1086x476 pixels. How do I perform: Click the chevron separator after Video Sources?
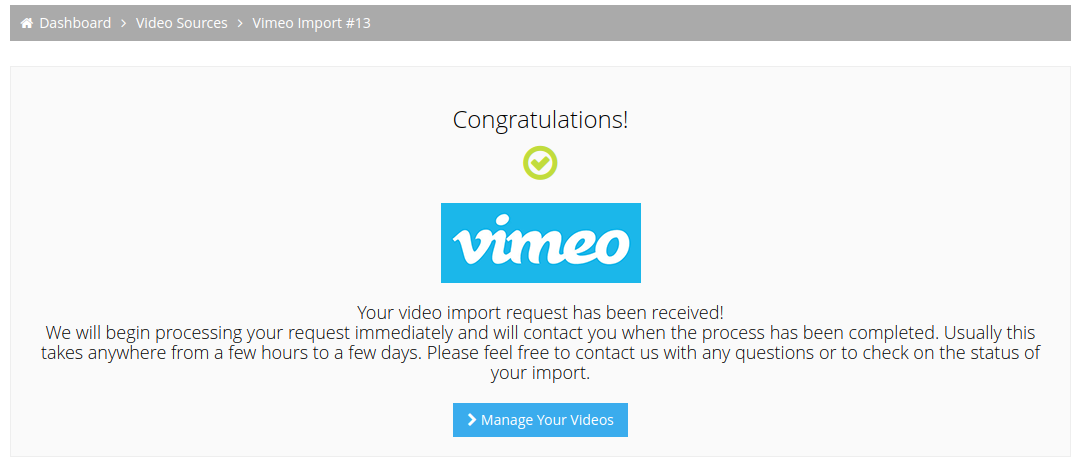point(240,24)
